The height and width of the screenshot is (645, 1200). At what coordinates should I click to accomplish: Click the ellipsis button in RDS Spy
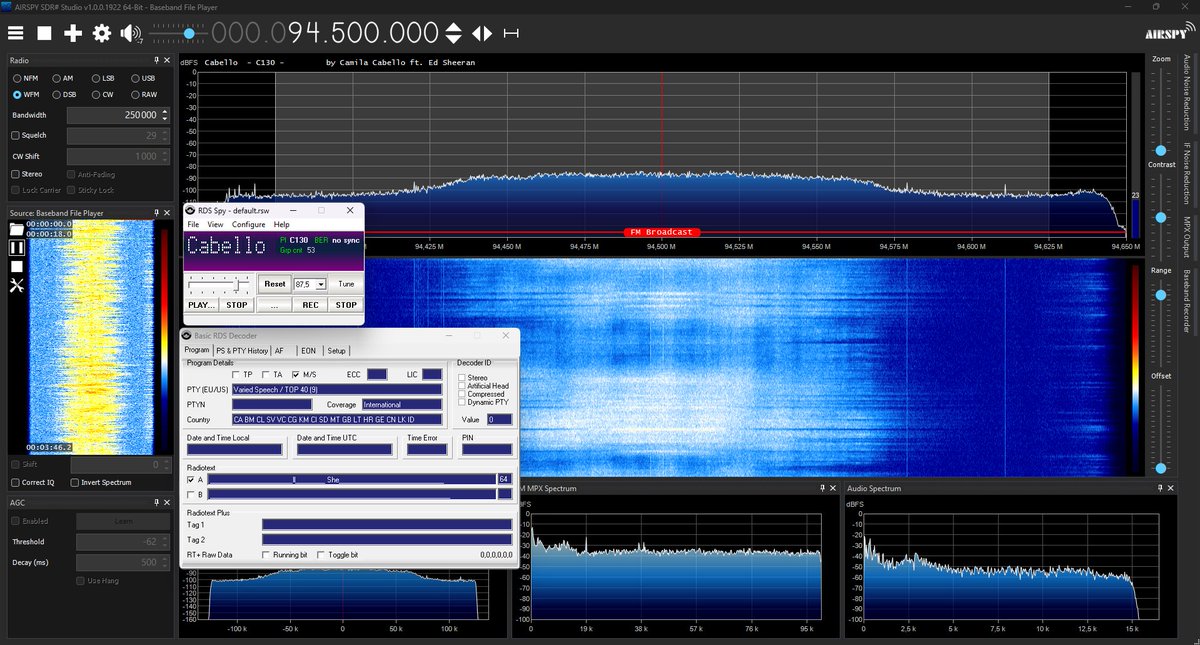click(x=274, y=305)
